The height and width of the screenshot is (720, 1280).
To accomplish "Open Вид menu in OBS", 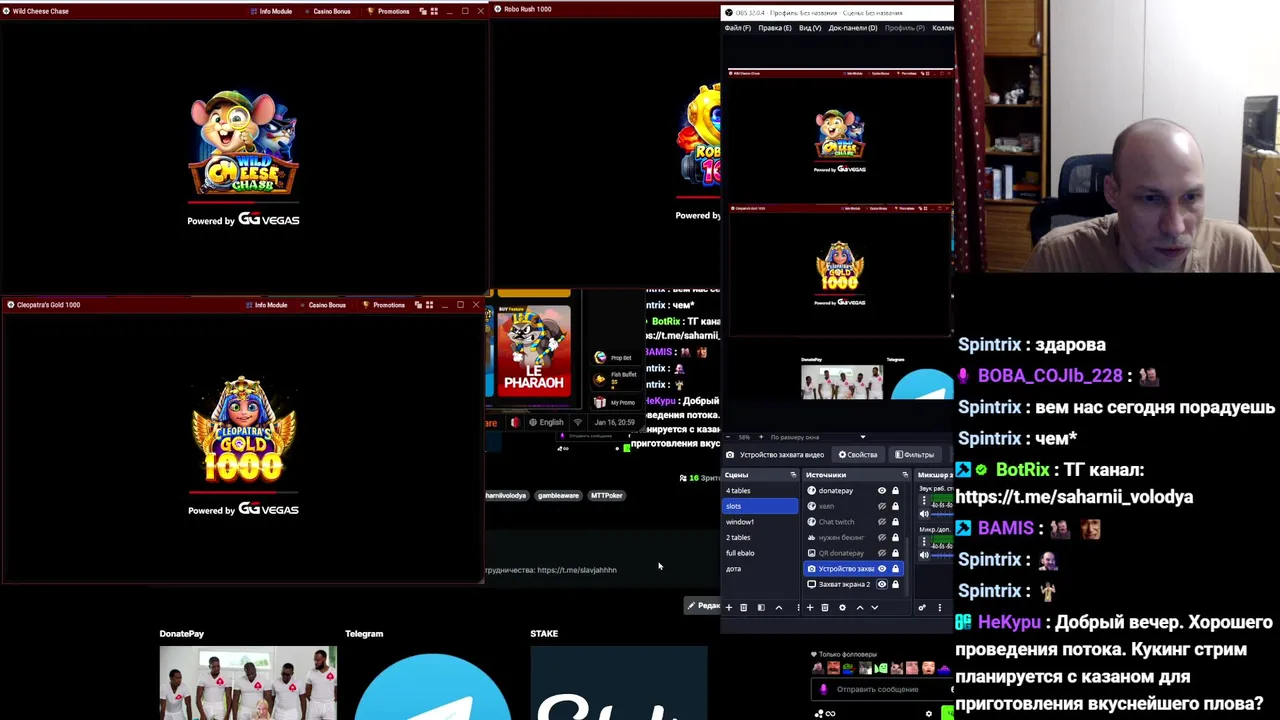I will (810, 28).
